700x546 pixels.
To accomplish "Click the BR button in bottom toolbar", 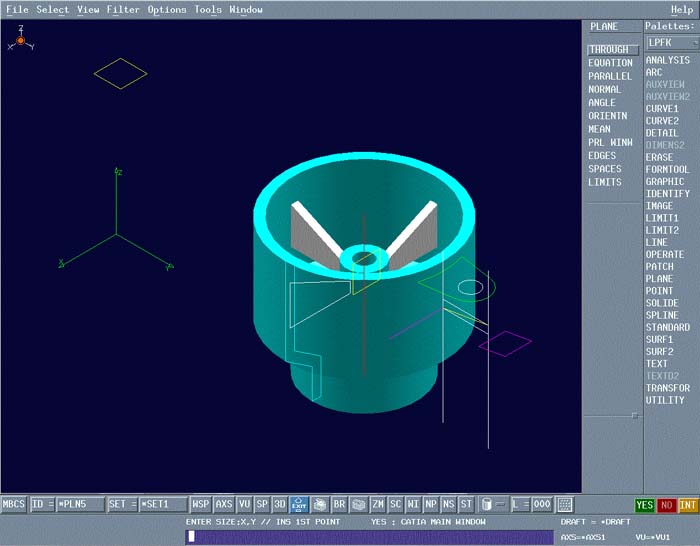I will (339, 505).
